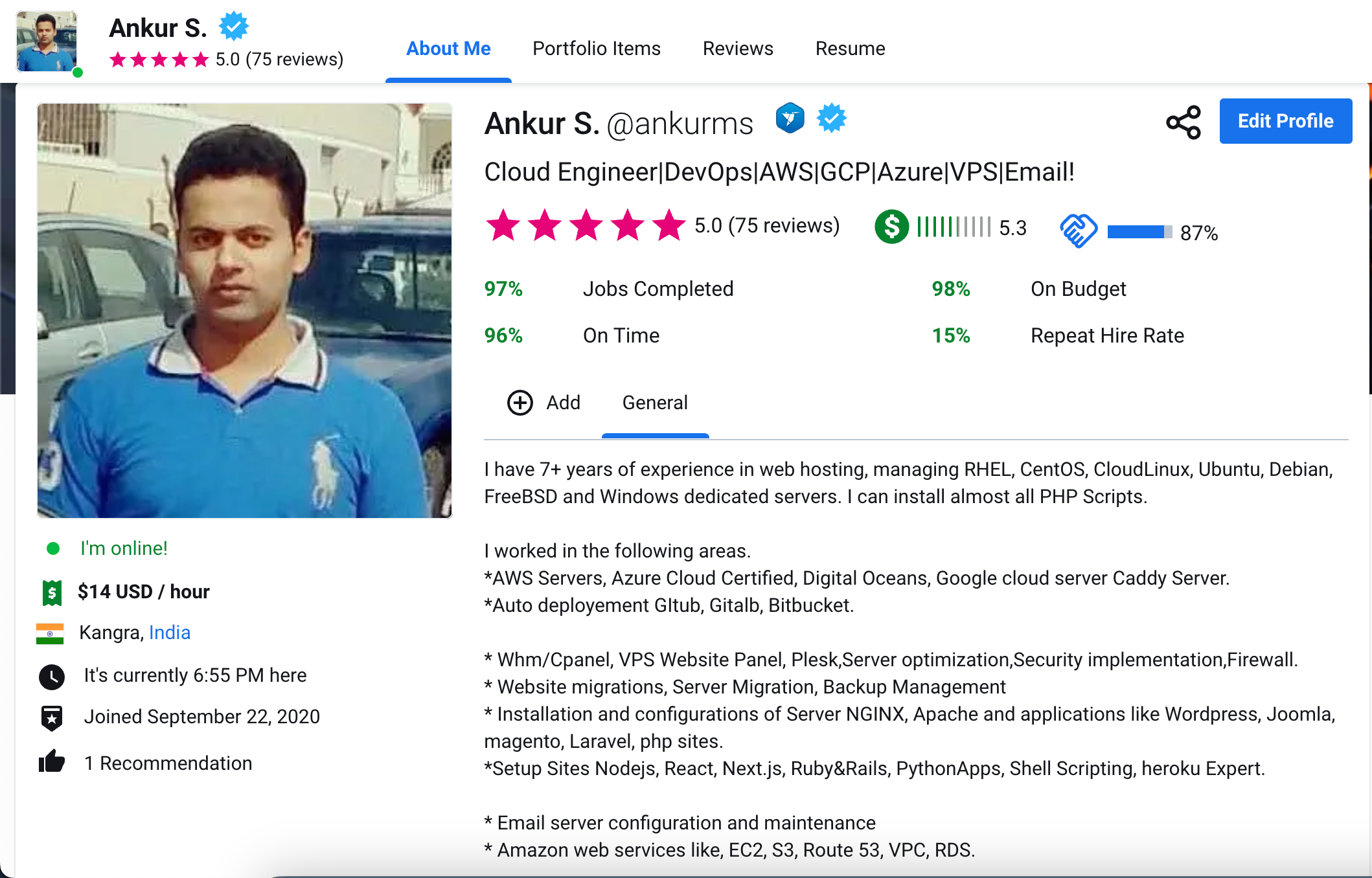1372x878 pixels.
Task: Click the Cloud Engineer headline text
Action: tap(779, 172)
